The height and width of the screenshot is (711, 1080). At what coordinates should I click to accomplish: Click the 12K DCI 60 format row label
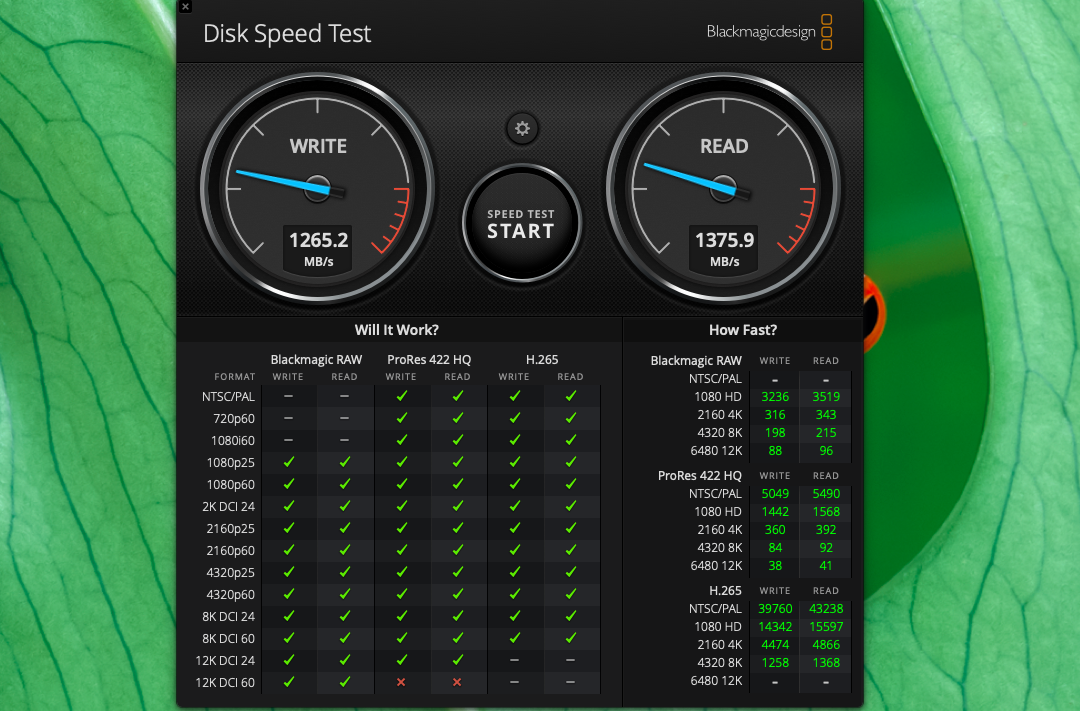coord(225,682)
